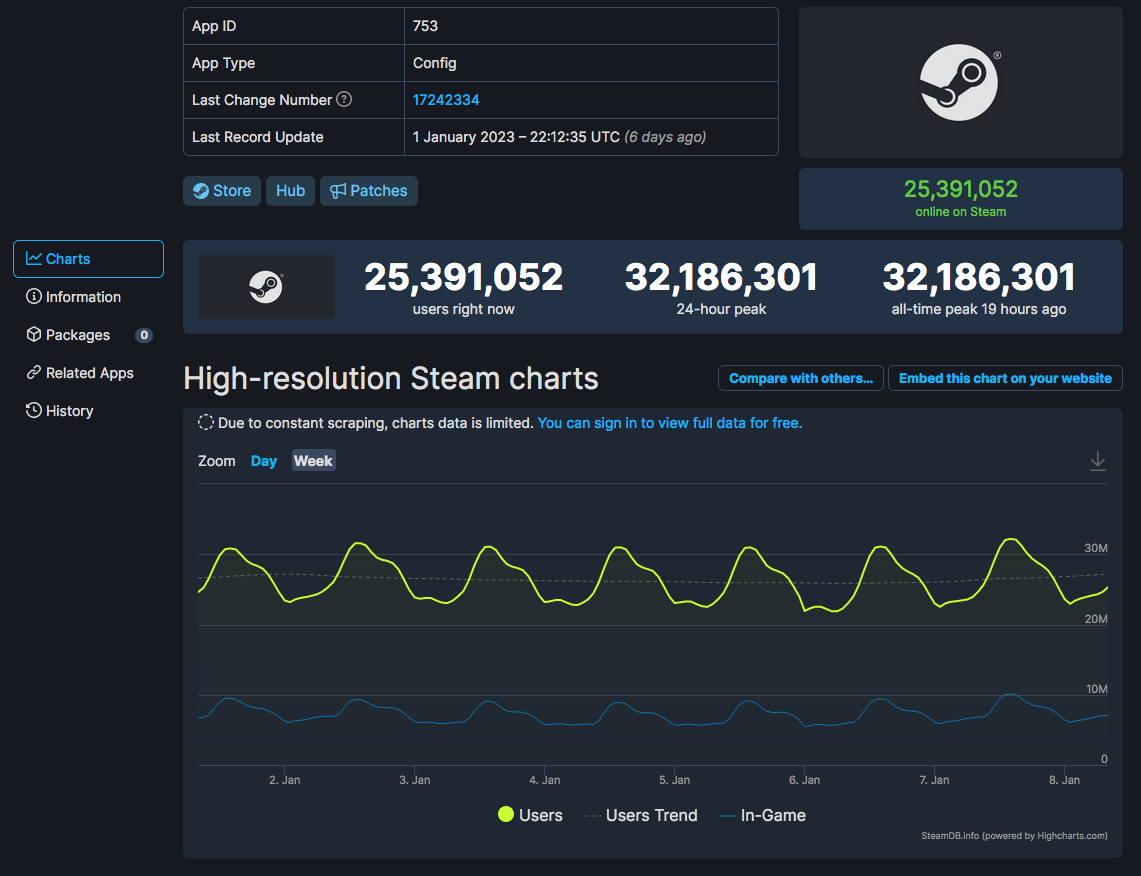Open the Store button
This screenshot has width=1141, height=876.
[x=222, y=191]
